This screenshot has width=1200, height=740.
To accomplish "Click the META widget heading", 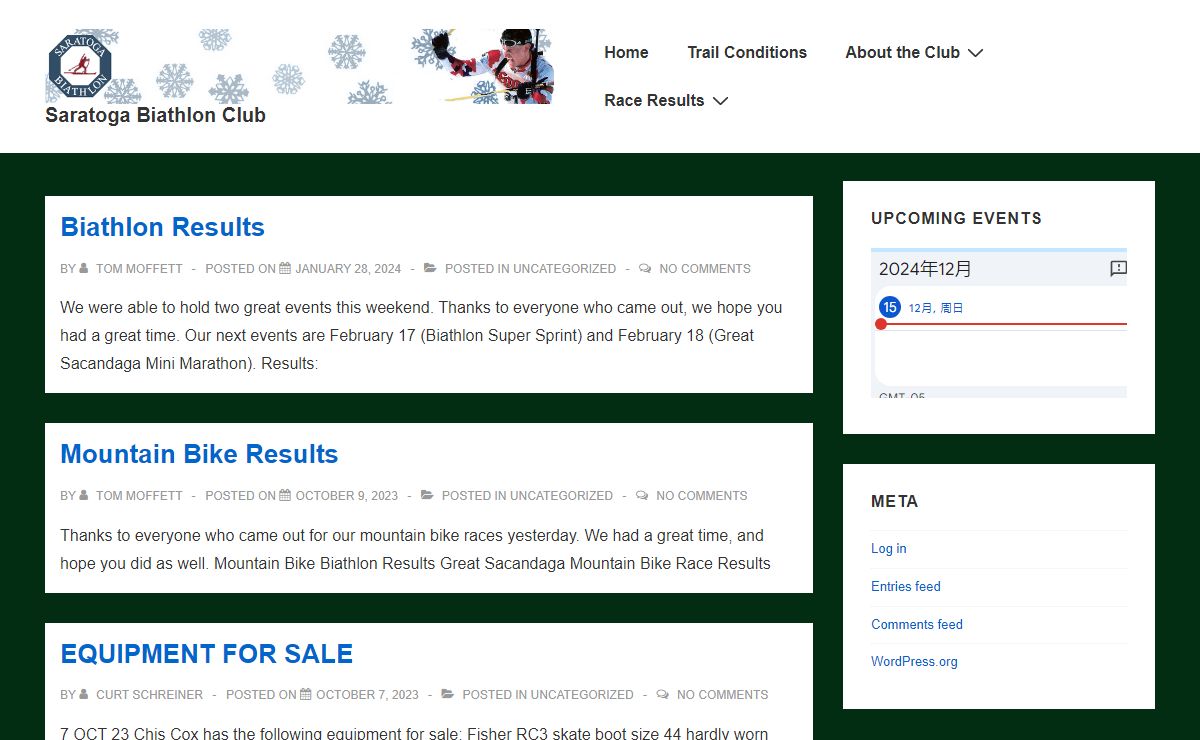I will coord(894,501).
